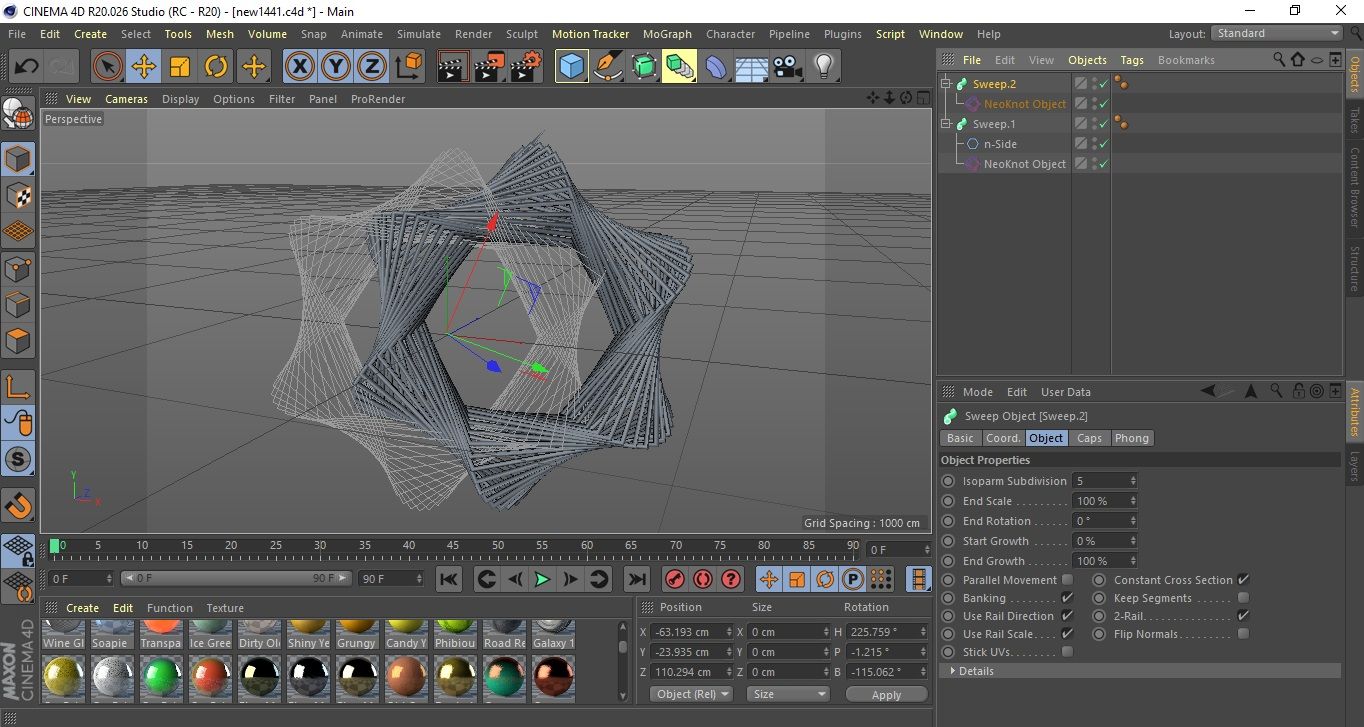The height and width of the screenshot is (727, 1364).
Task: Enable the Parallel Movement checkbox
Action: click(x=1067, y=580)
